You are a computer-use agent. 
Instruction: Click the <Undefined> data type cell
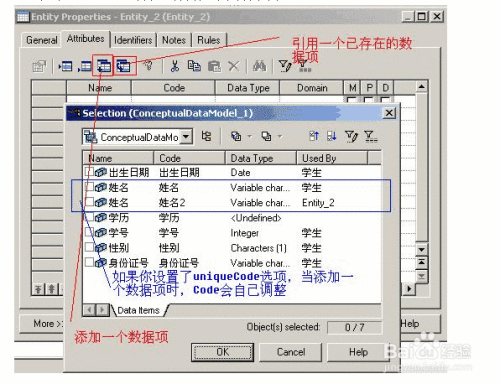(x=256, y=218)
